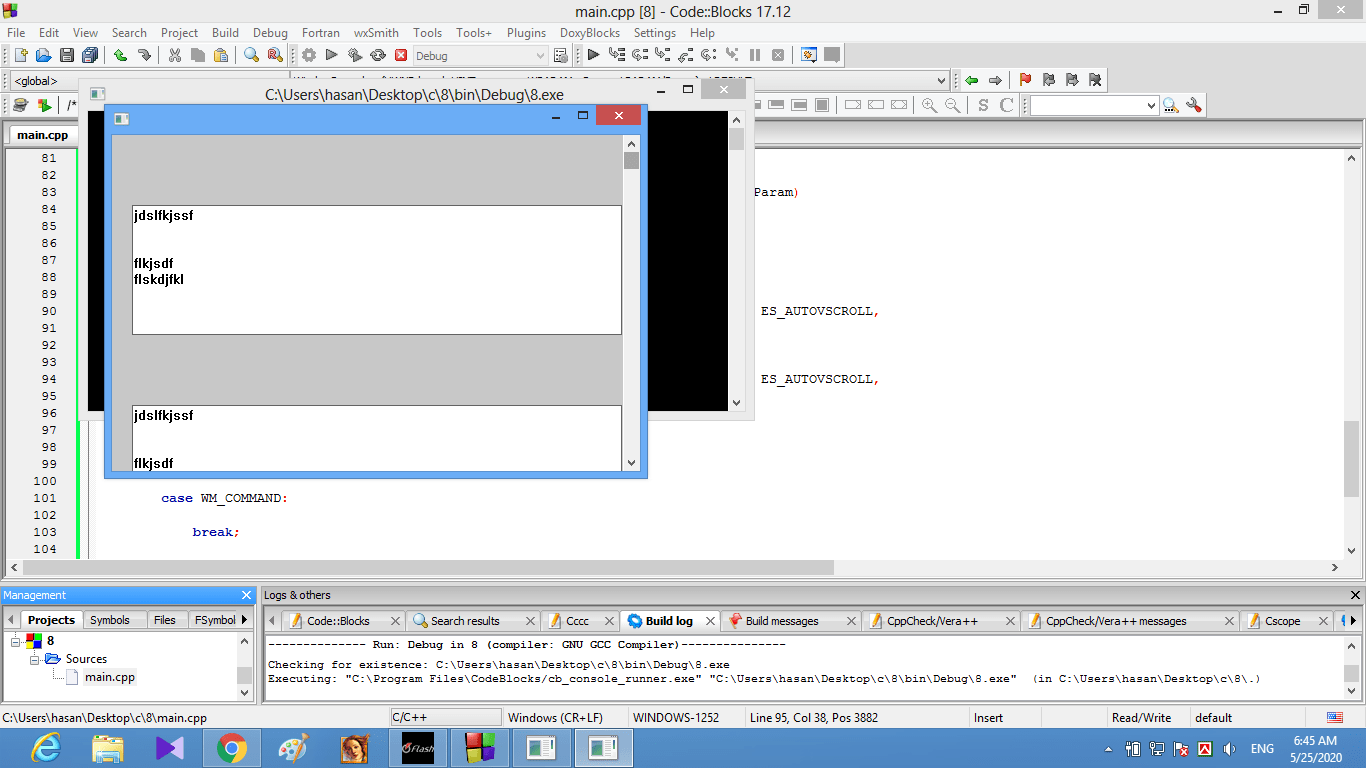1366x768 pixels.
Task: Open the Build menu
Action: pyautogui.click(x=225, y=33)
